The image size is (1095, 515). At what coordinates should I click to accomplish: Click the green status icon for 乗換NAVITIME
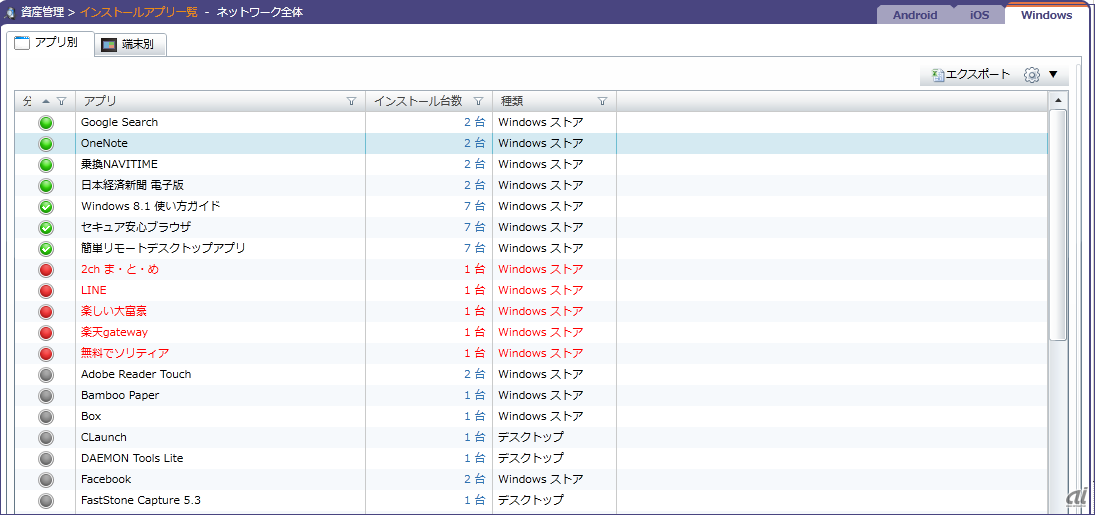click(x=46, y=164)
